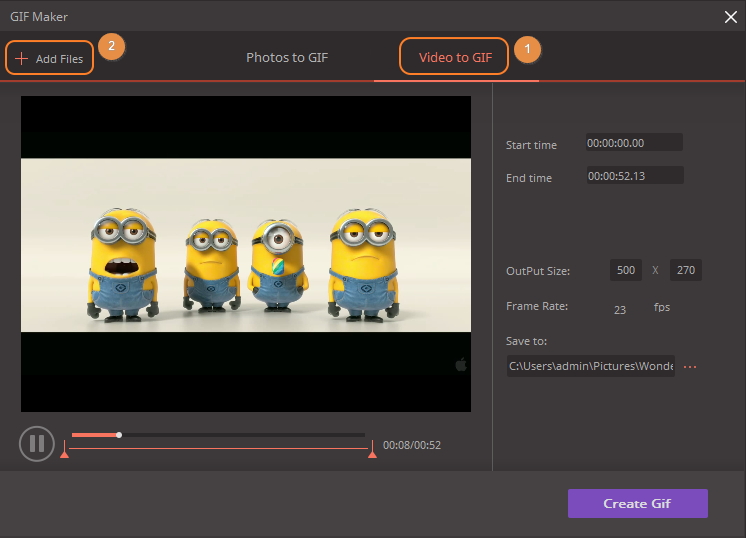Browse for save folder with three dots
The image size is (746, 538).
[x=690, y=367]
